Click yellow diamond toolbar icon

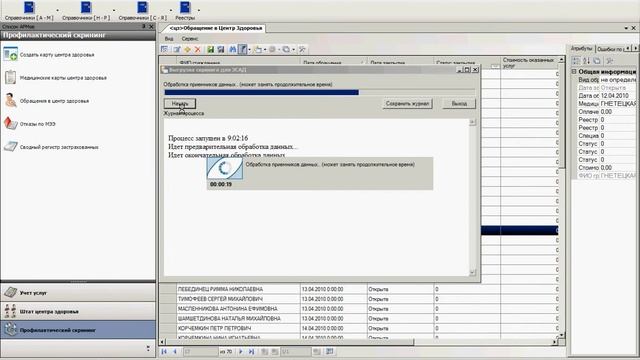click(x=187, y=49)
